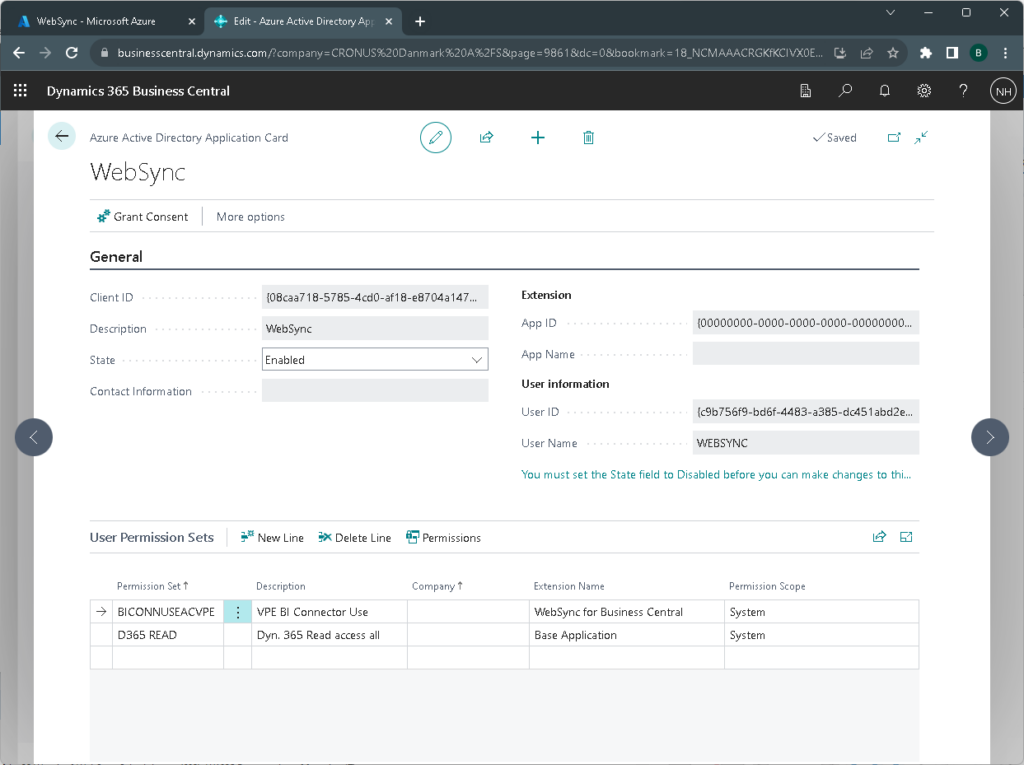
Task: Open More options menu
Action: pos(250,217)
